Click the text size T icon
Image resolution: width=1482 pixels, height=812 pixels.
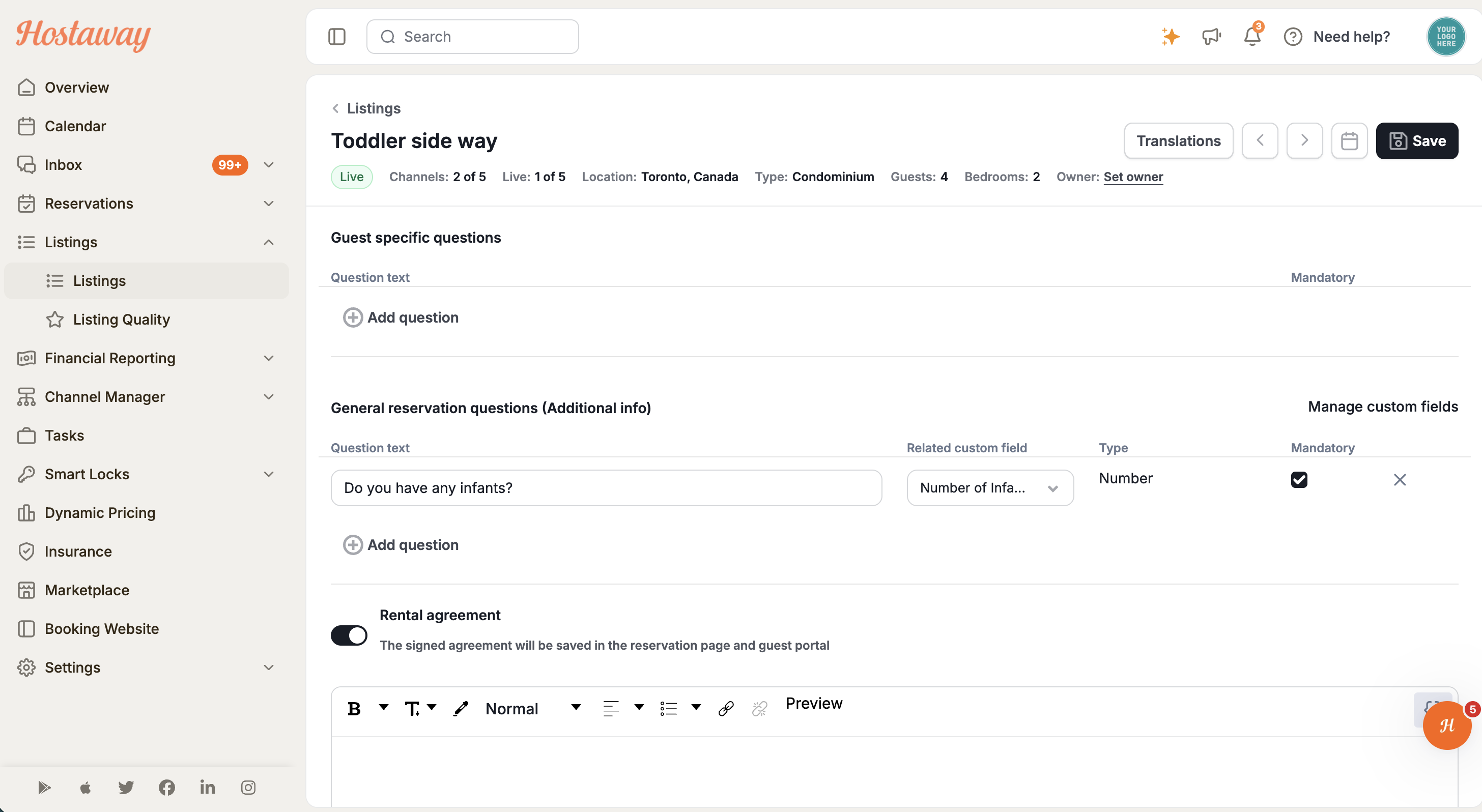tap(412, 709)
